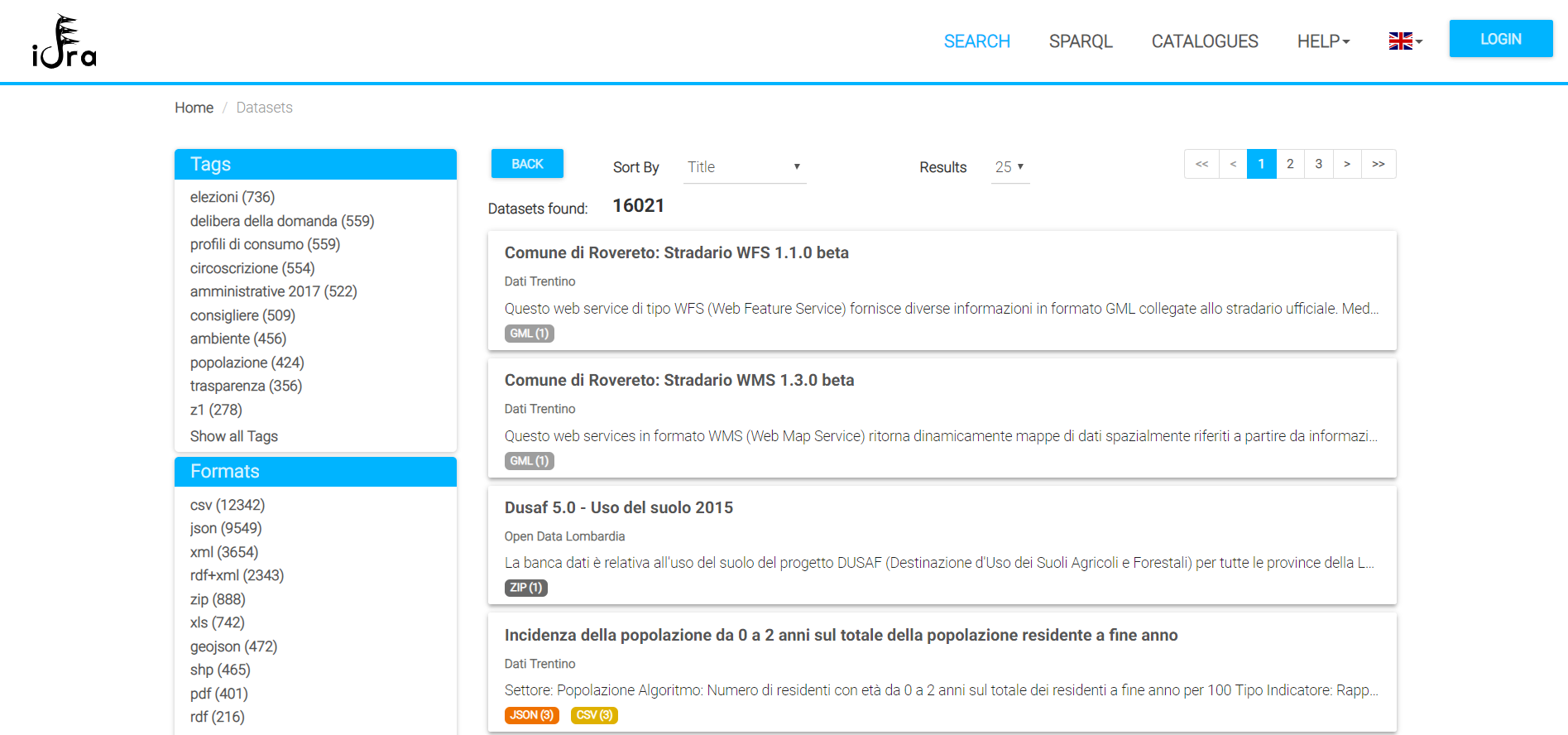1568x735 pixels.
Task: Filter by format pdf (401)
Action: (219, 694)
